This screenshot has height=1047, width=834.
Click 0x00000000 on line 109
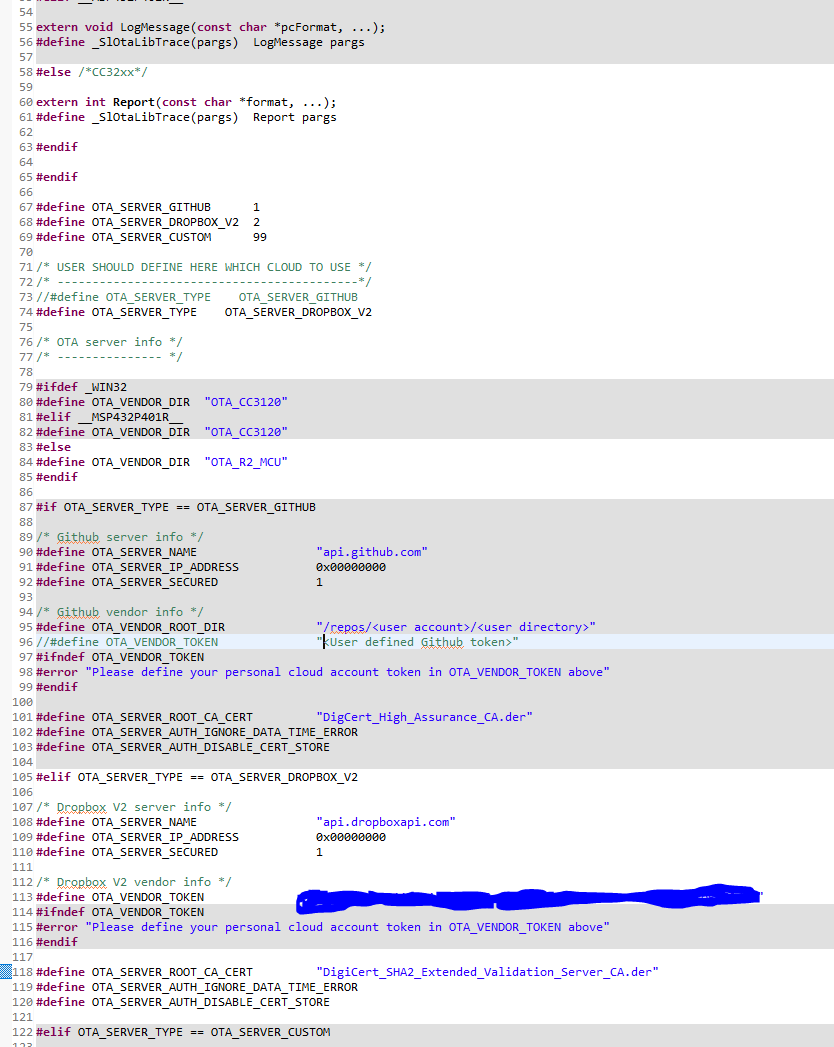(351, 837)
